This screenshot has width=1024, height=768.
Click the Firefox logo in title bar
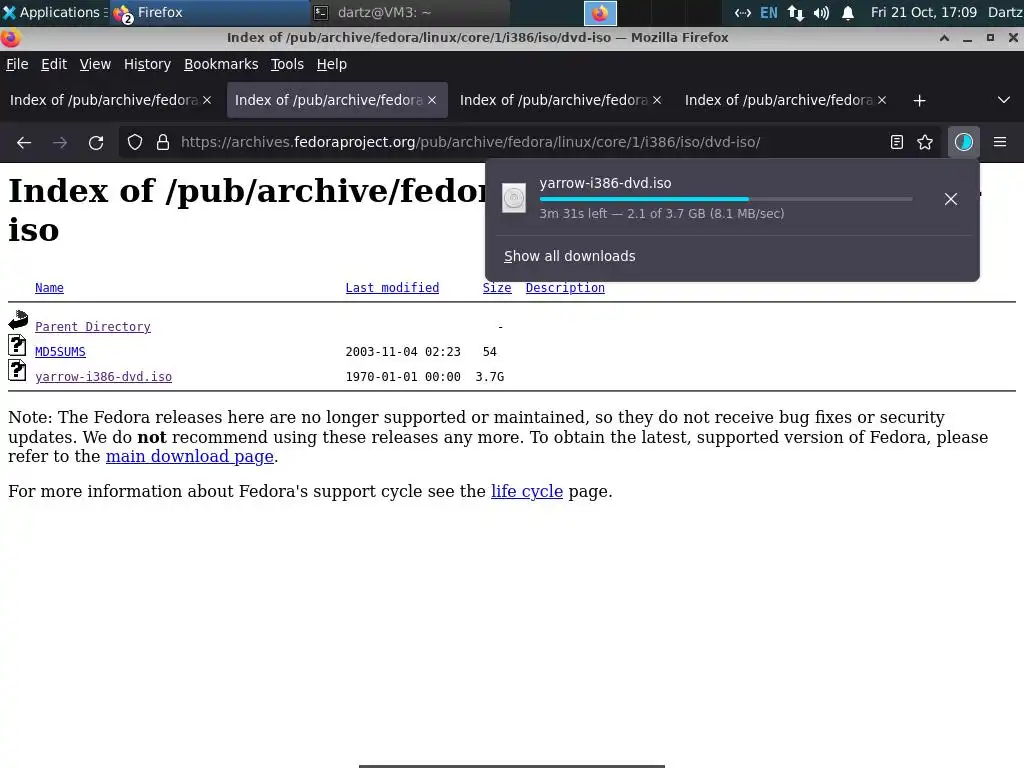(10, 38)
